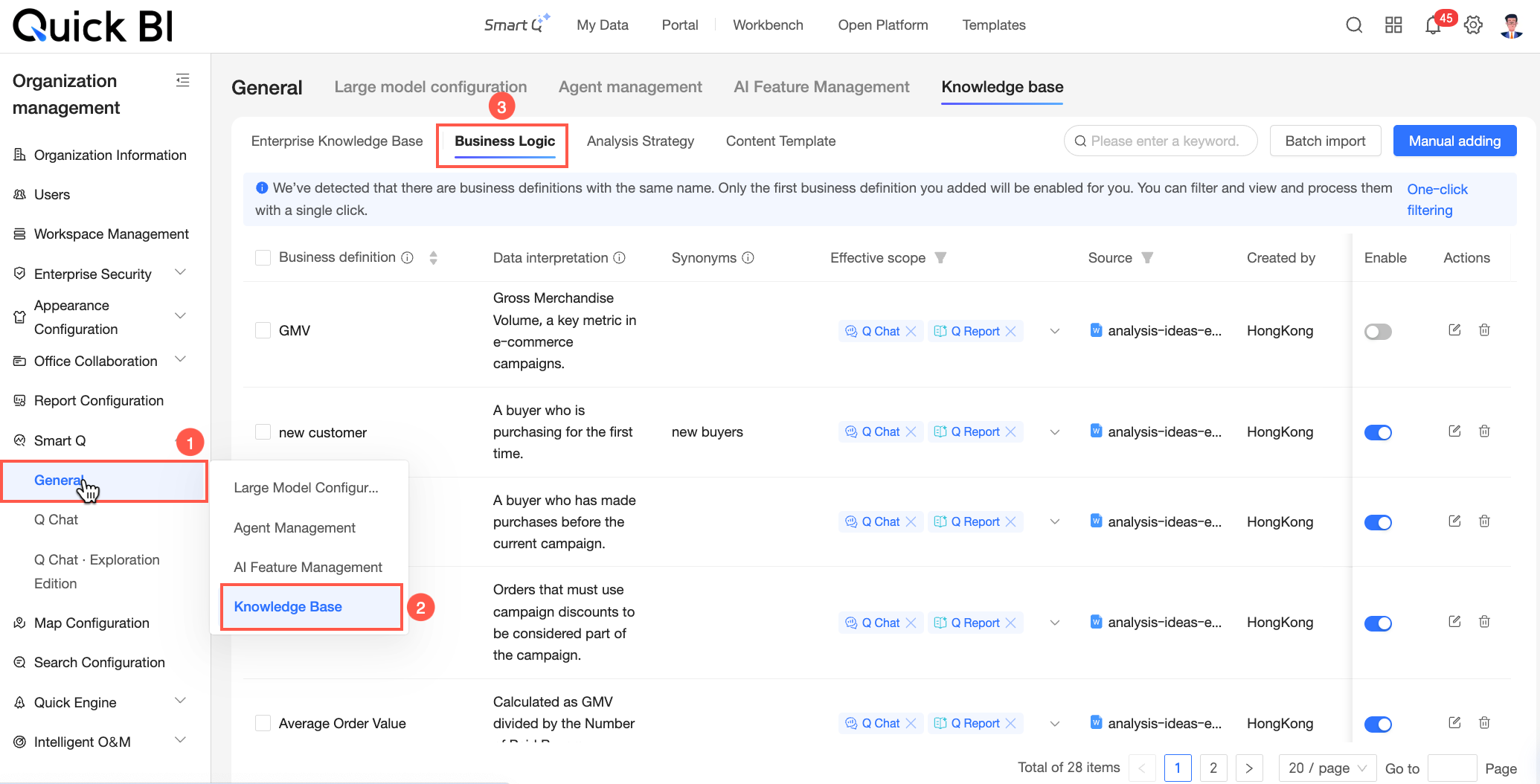Show Synonyms info icon
Screen dimensions: 1540x784
point(748,257)
